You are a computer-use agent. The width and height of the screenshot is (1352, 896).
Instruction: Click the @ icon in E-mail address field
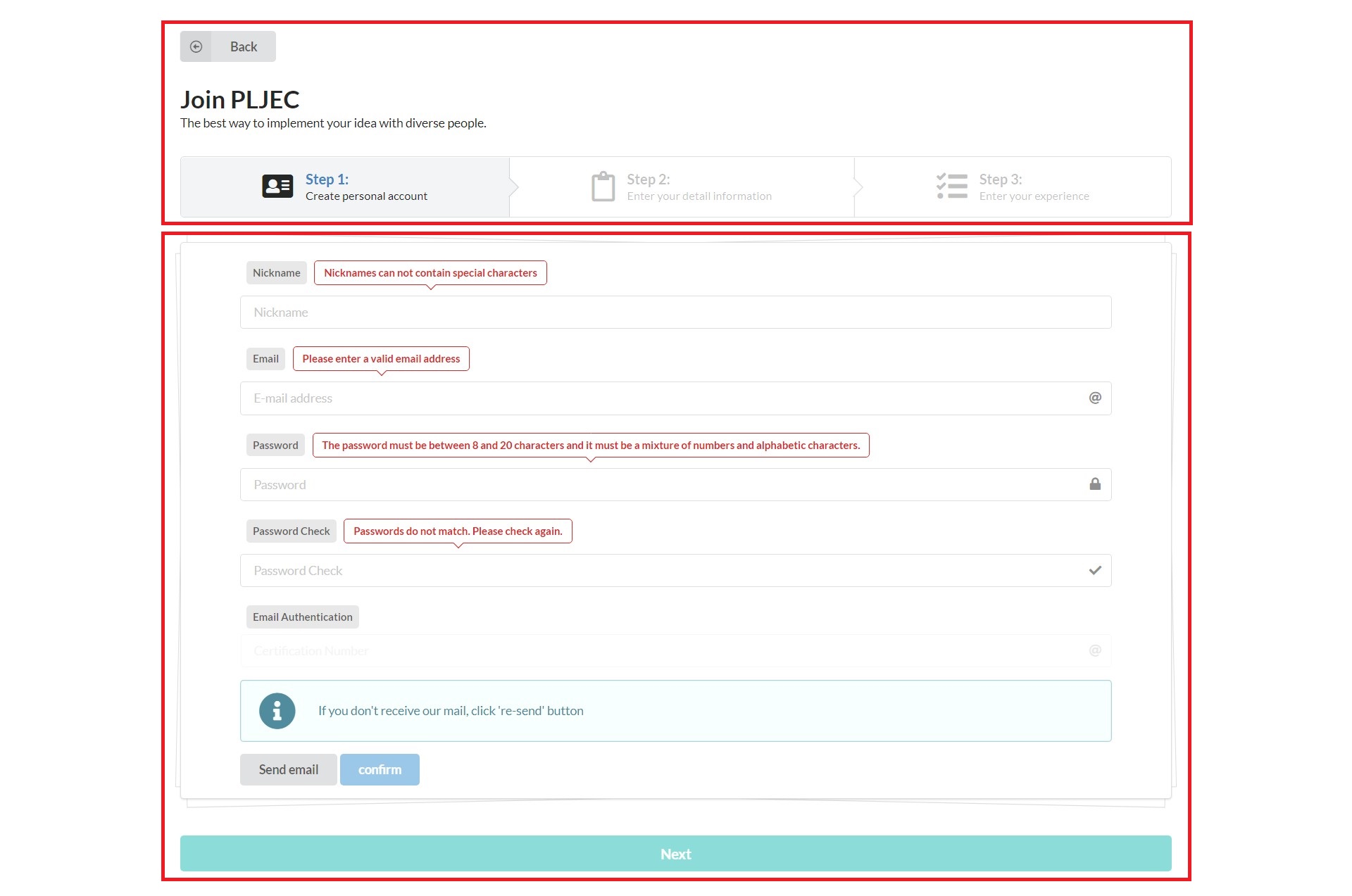coord(1095,398)
